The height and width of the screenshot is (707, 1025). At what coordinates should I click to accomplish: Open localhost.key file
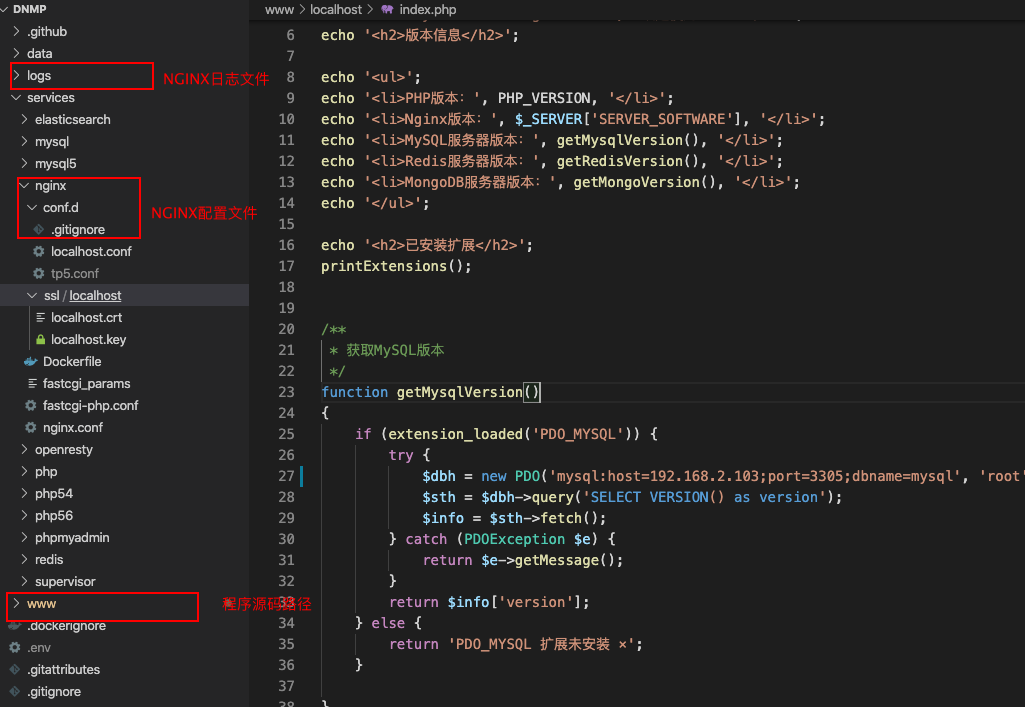coord(88,339)
